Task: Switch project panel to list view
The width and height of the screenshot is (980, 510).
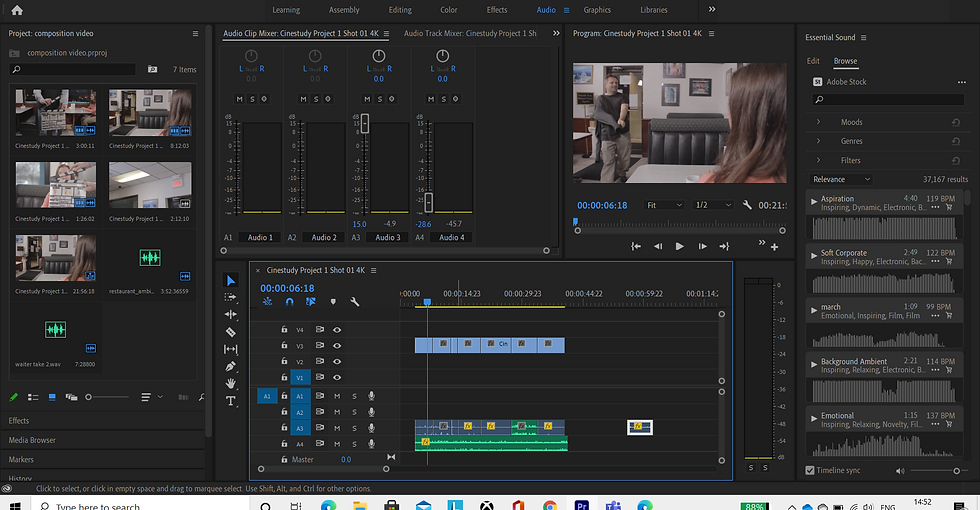Action: pos(33,397)
